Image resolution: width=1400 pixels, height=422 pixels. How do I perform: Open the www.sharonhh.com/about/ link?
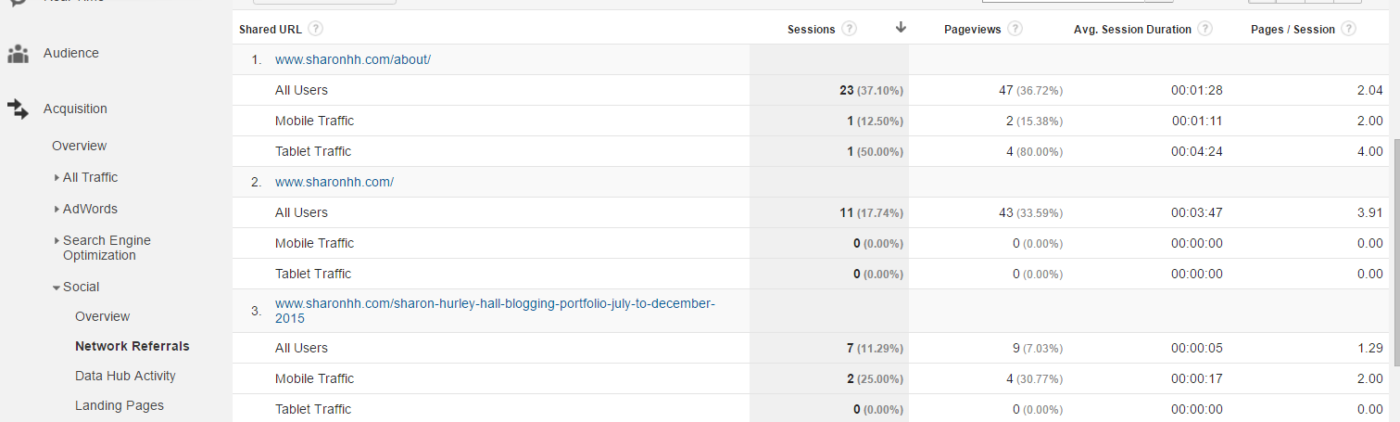point(353,60)
